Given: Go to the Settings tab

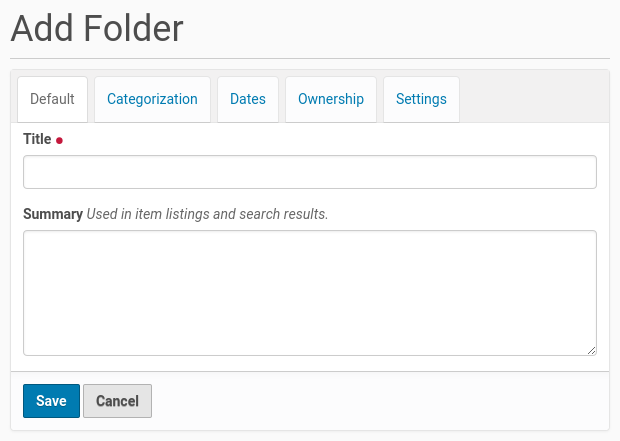Looking at the screenshot, I should [421, 99].
